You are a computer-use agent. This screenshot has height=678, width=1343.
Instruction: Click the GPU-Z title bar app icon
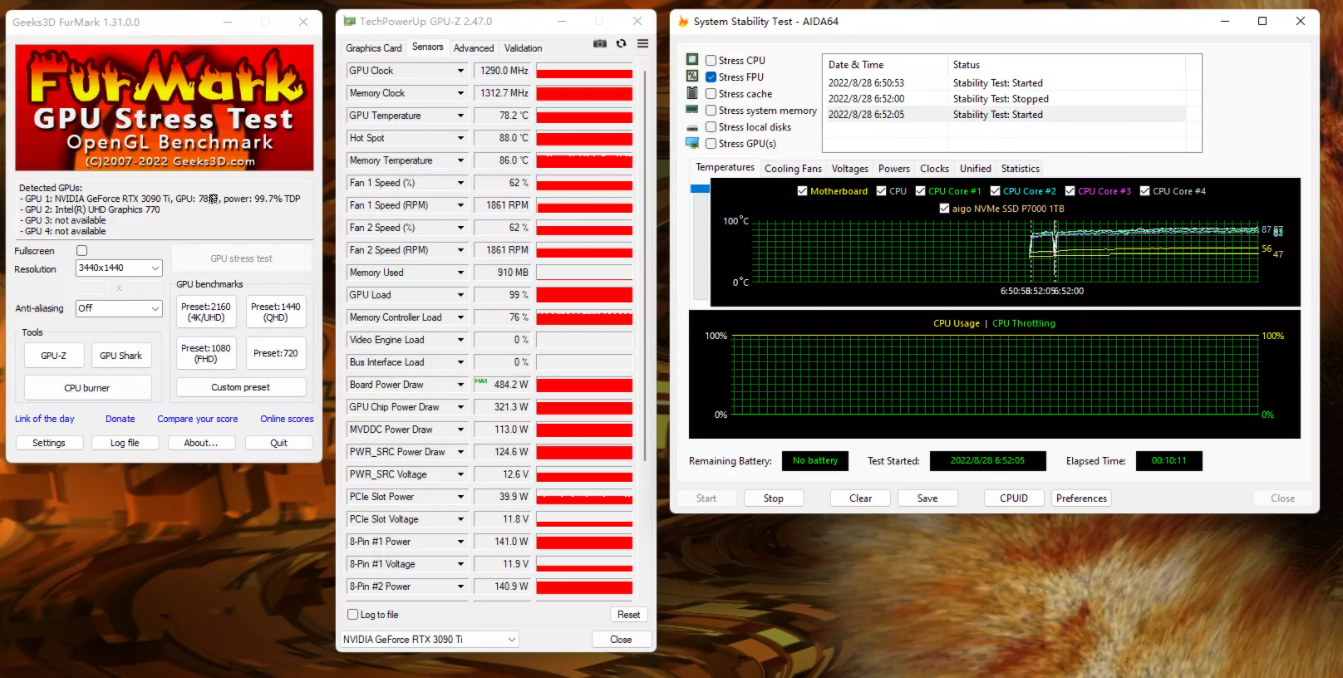[349, 21]
